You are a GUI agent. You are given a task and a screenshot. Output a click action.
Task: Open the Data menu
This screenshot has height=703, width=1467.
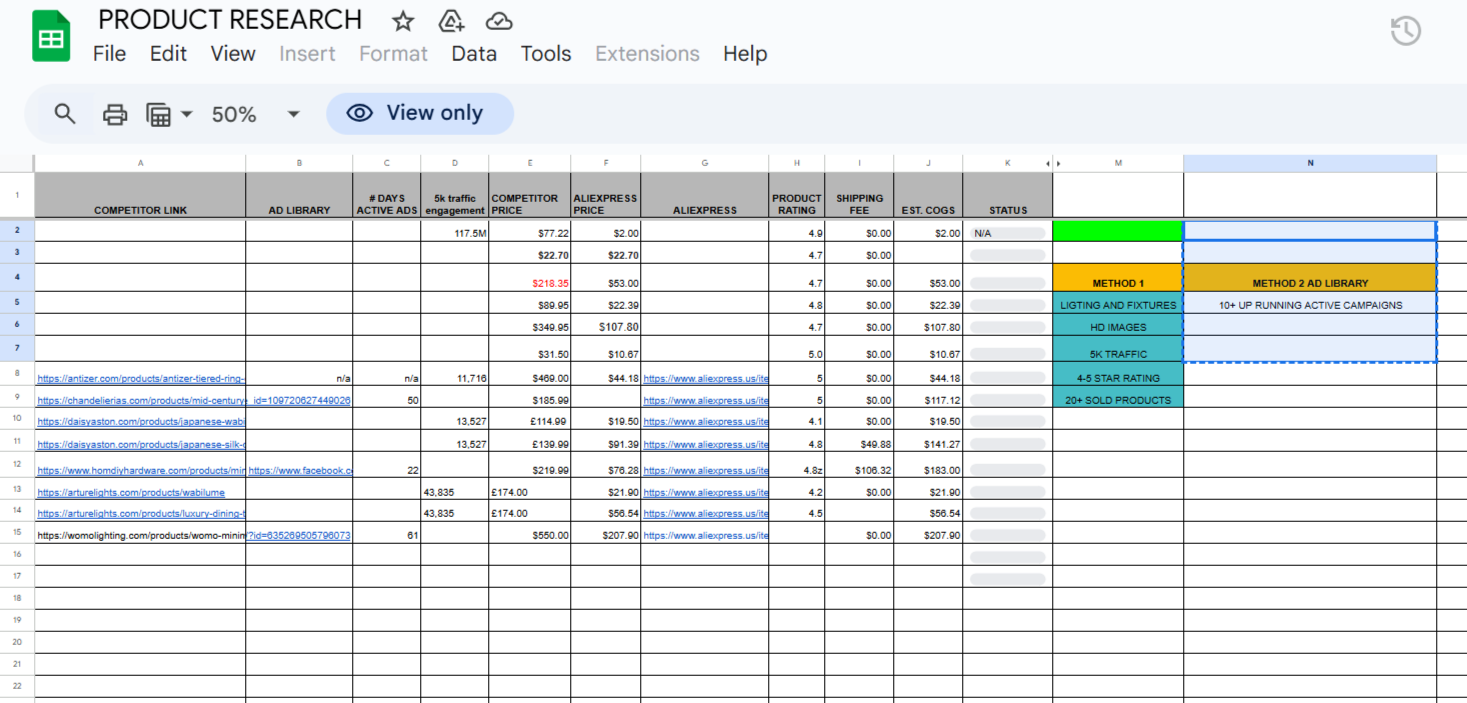coord(474,54)
